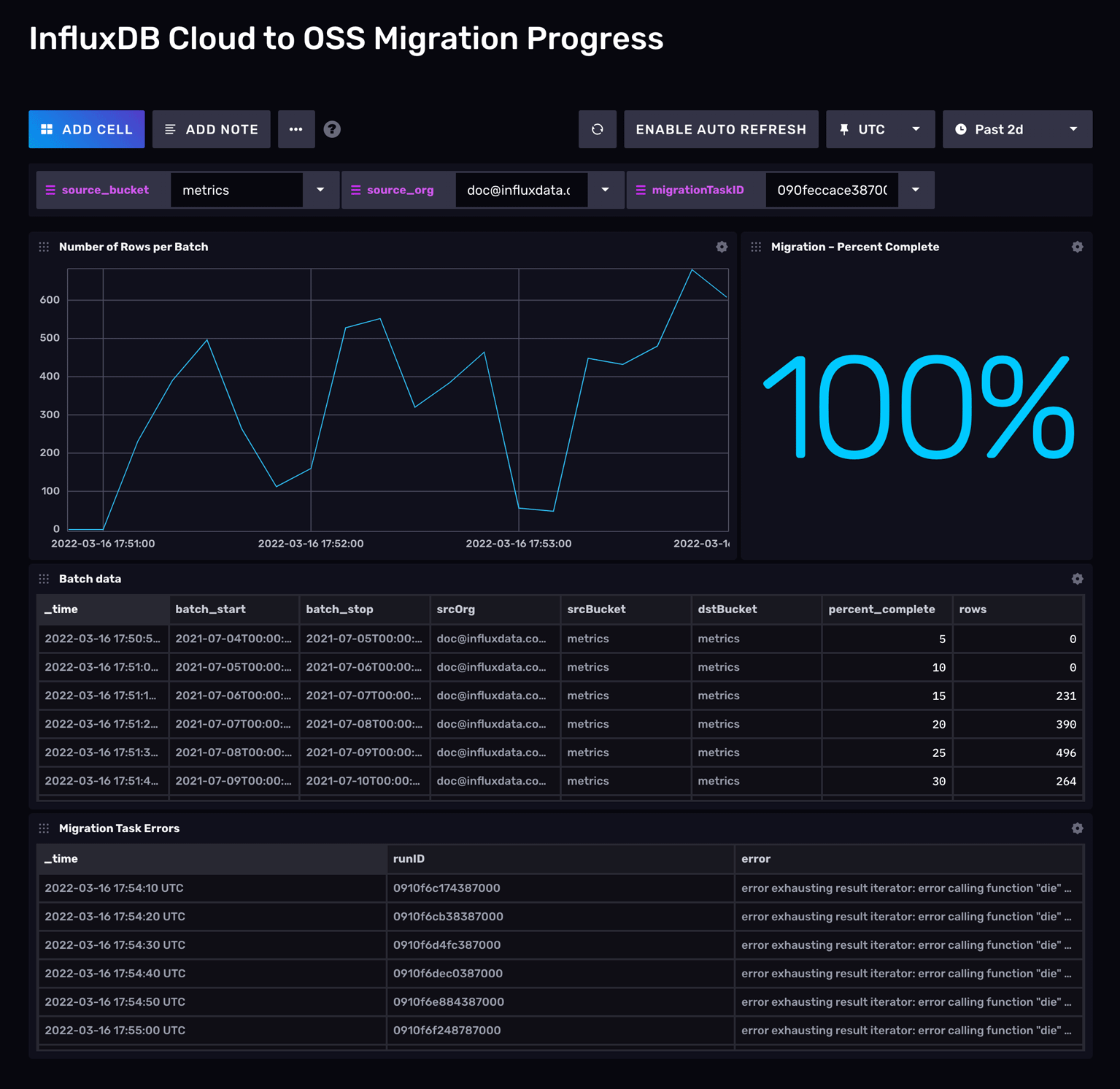Open settings gear for Number of Rows per Batch
The height and width of the screenshot is (1089, 1120).
coord(722,247)
